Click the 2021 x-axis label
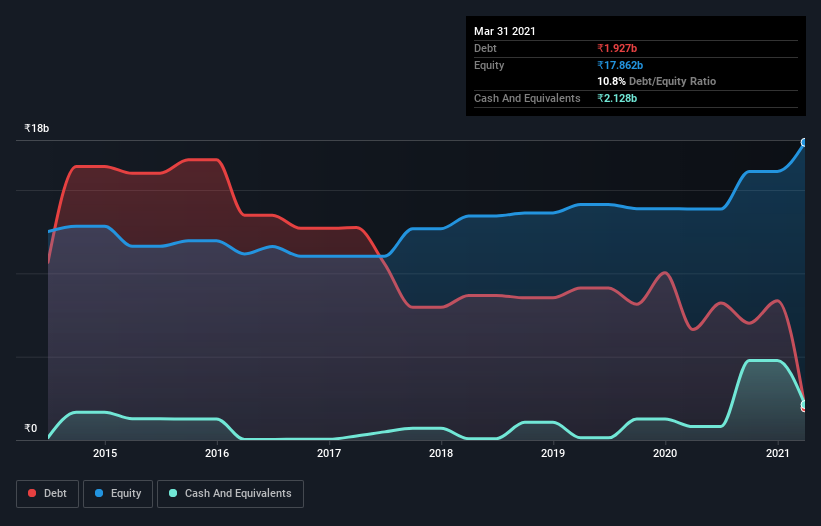Viewport: 821px width, 526px height. click(778, 453)
